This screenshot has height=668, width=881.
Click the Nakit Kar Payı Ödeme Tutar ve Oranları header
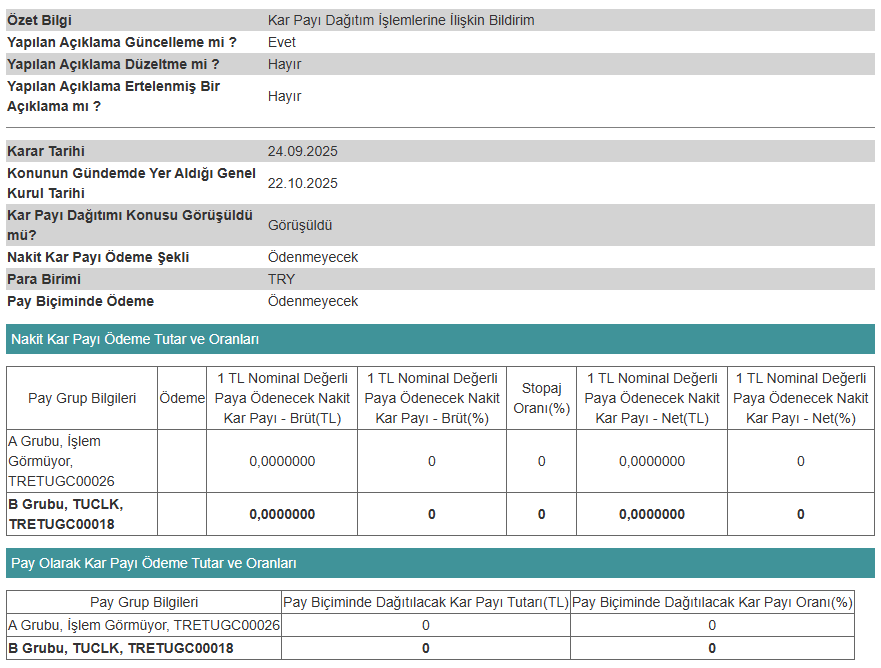click(x=135, y=339)
